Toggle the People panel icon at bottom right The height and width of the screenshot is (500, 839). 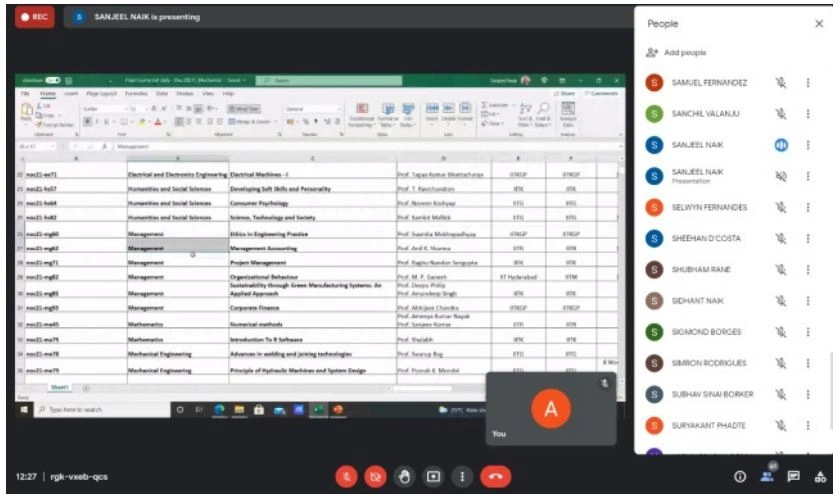pyautogui.click(x=767, y=476)
